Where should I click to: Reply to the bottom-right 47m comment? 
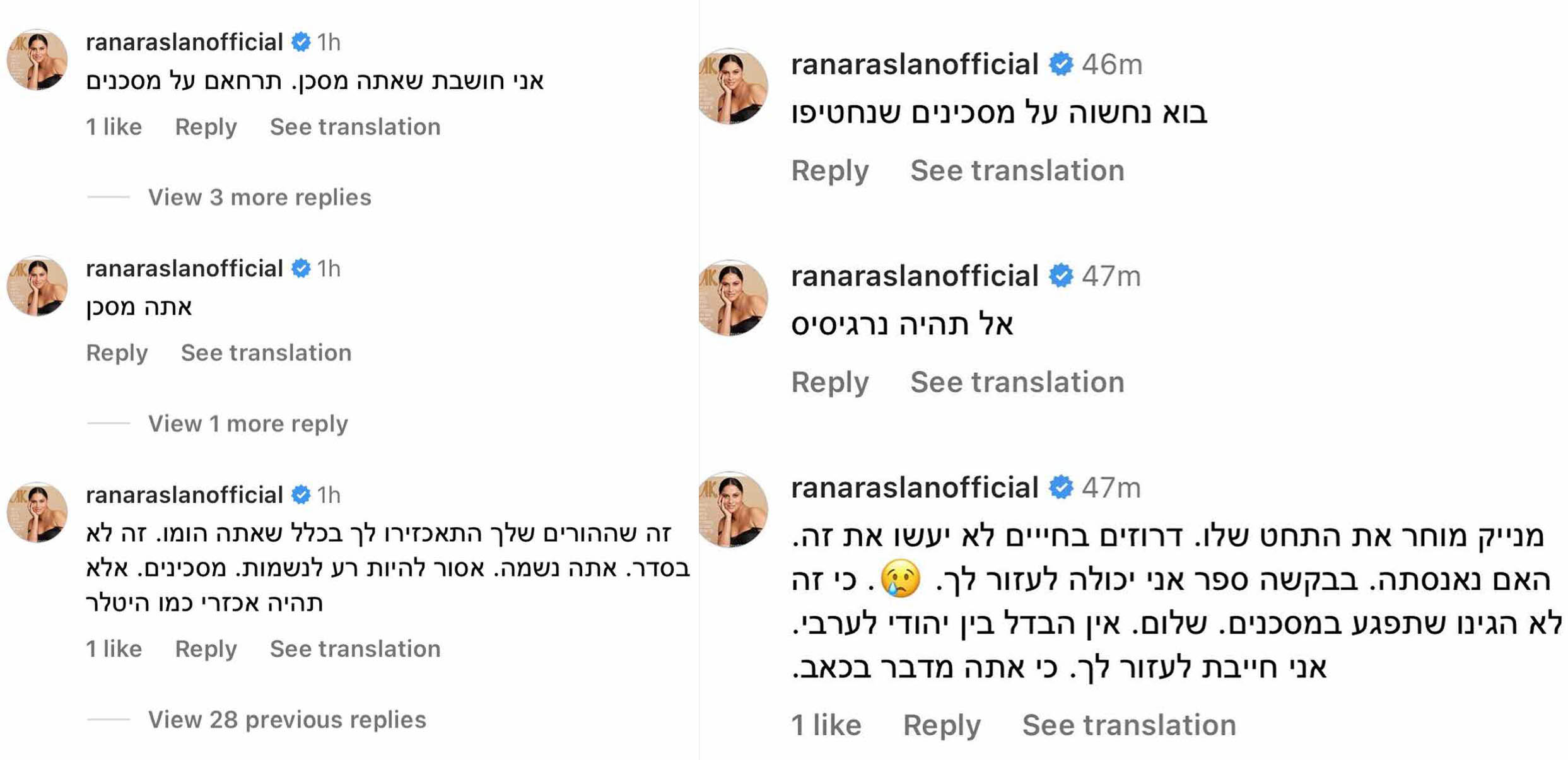pyautogui.click(x=942, y=725)
